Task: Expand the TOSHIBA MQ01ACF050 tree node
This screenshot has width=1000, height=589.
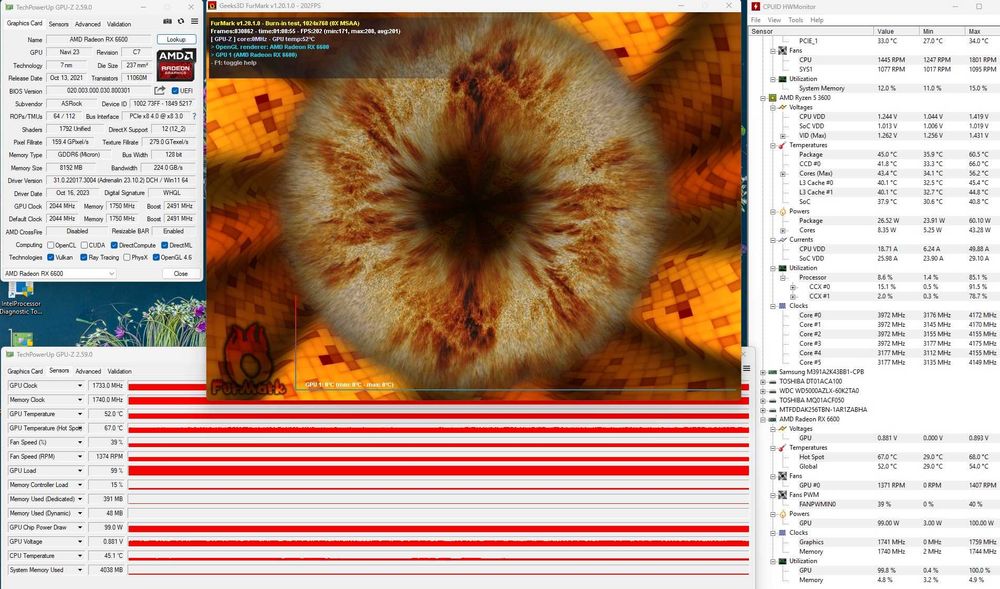Action: click(x=763, y=400)
